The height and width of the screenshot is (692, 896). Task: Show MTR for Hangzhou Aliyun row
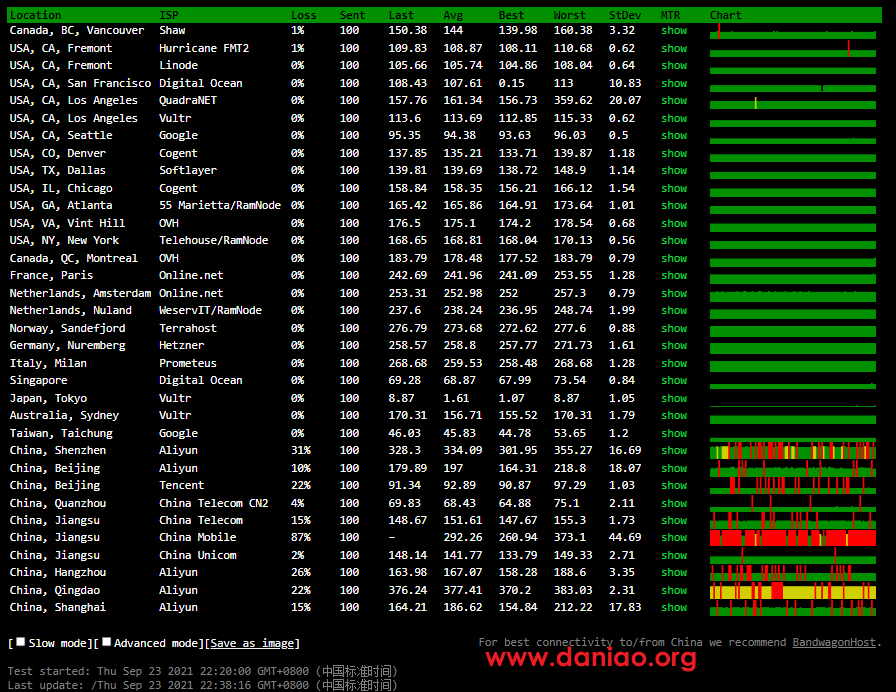pyautogui.click(x=674, y=572)
